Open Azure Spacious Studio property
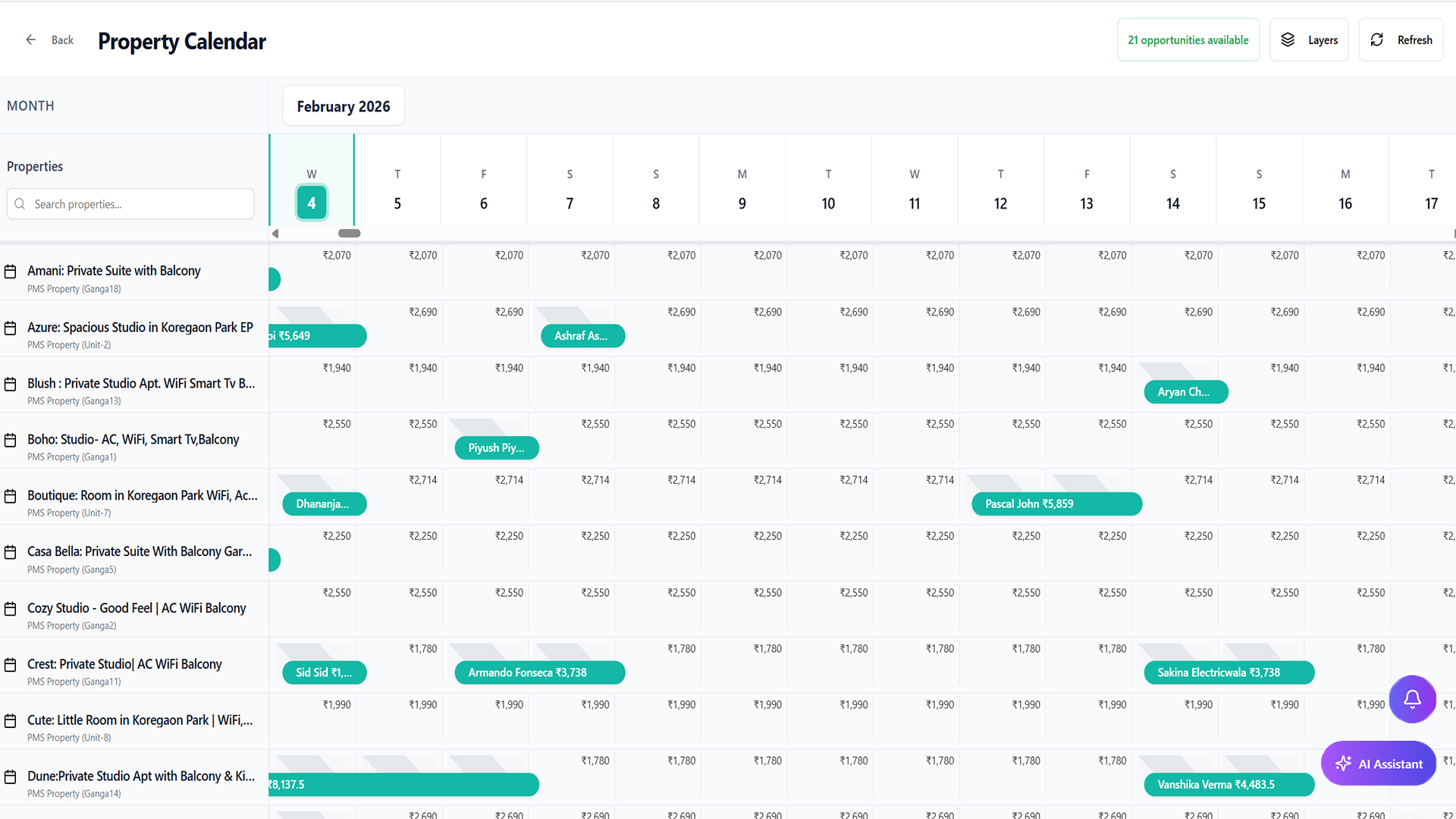 (140, 328)
